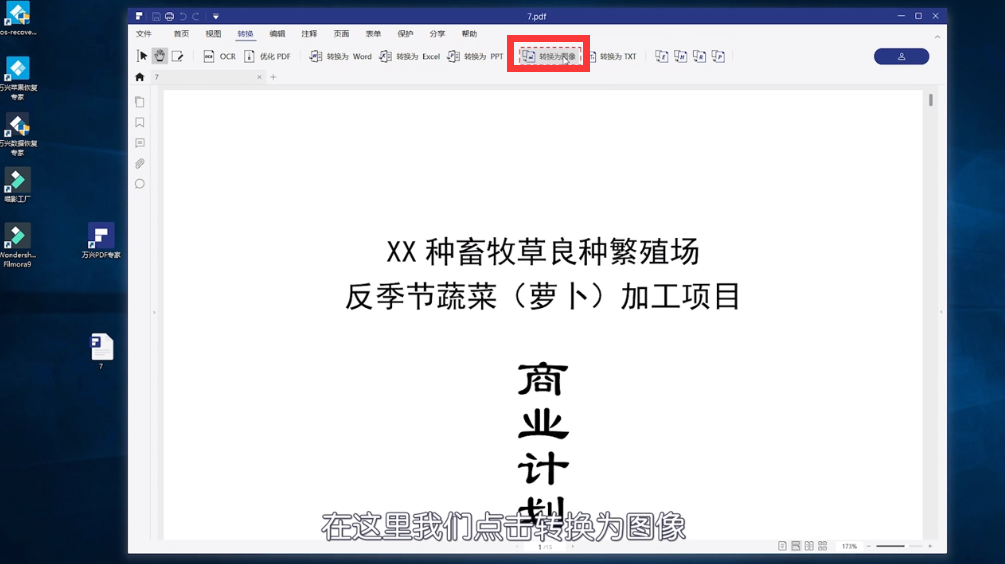
Task: Convert PDF using 转换为 Word
Action: coord(340,56)
